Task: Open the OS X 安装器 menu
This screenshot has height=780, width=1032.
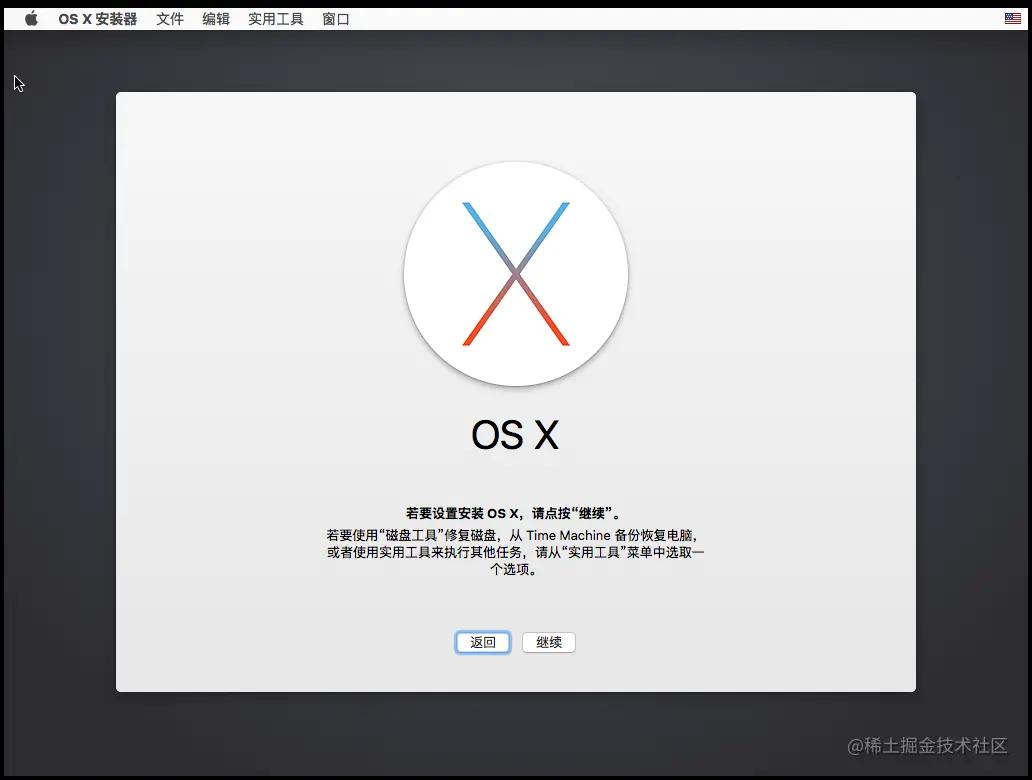Action: 97,17
